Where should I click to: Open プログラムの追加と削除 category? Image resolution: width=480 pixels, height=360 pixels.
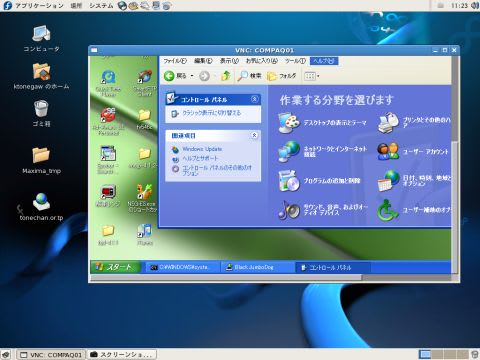coord(319,181)
